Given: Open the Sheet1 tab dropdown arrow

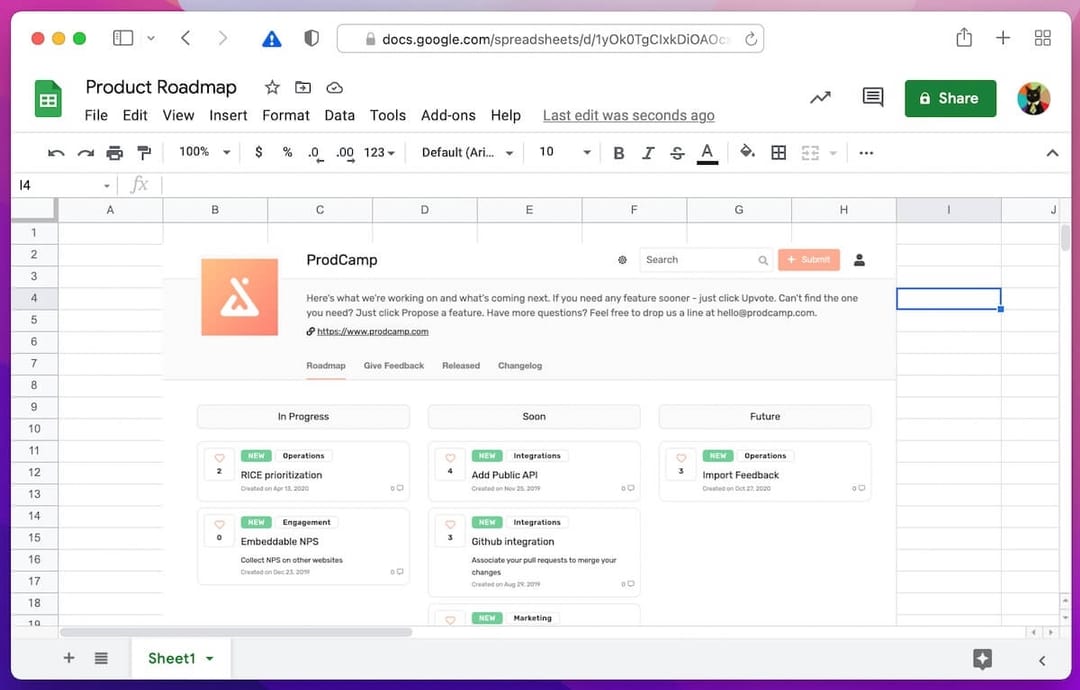Looking at the screenshot, I should click(x=209, y=659).
